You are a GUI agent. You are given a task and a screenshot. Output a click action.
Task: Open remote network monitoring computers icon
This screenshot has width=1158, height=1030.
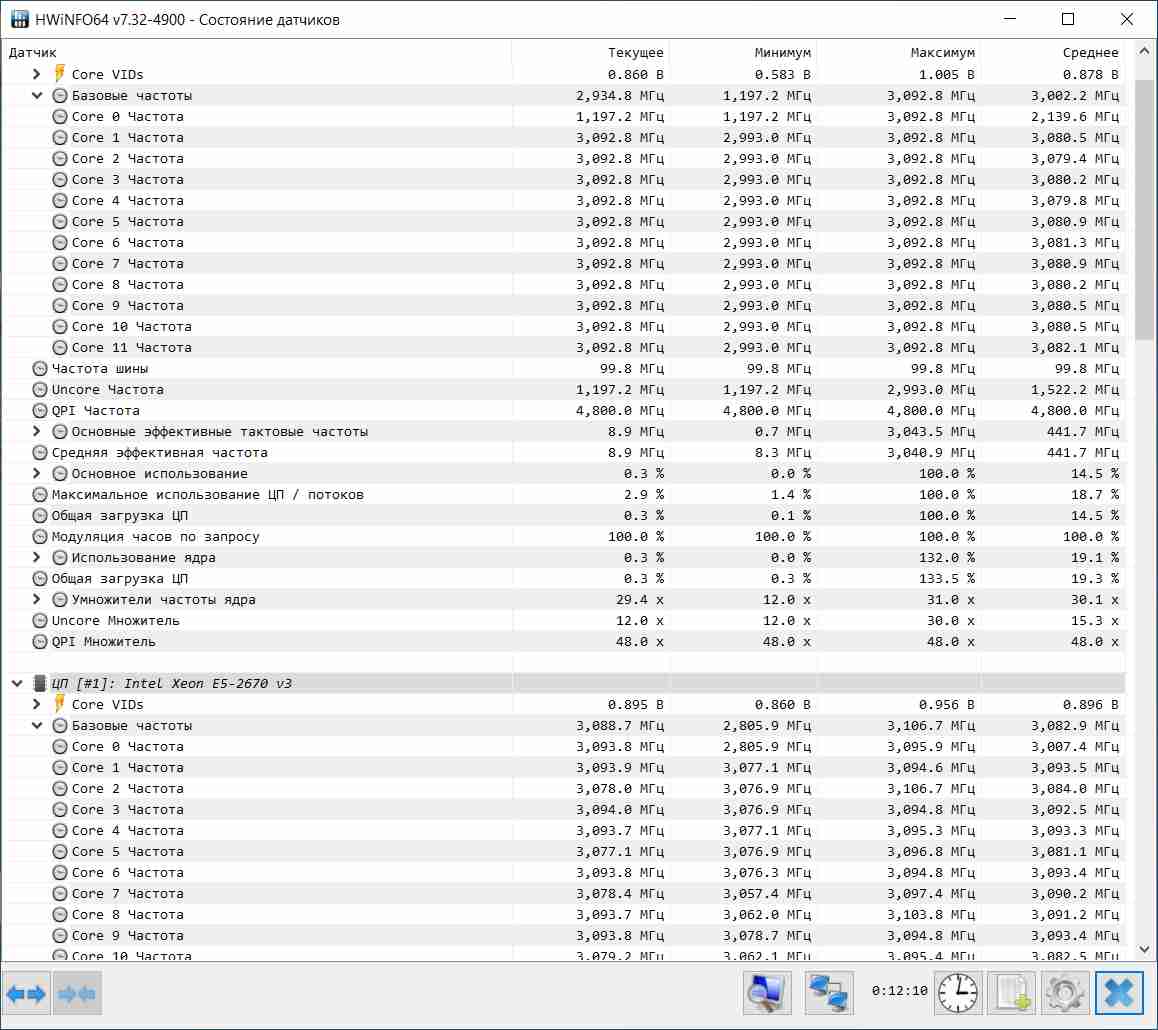[x=829, y=993]
